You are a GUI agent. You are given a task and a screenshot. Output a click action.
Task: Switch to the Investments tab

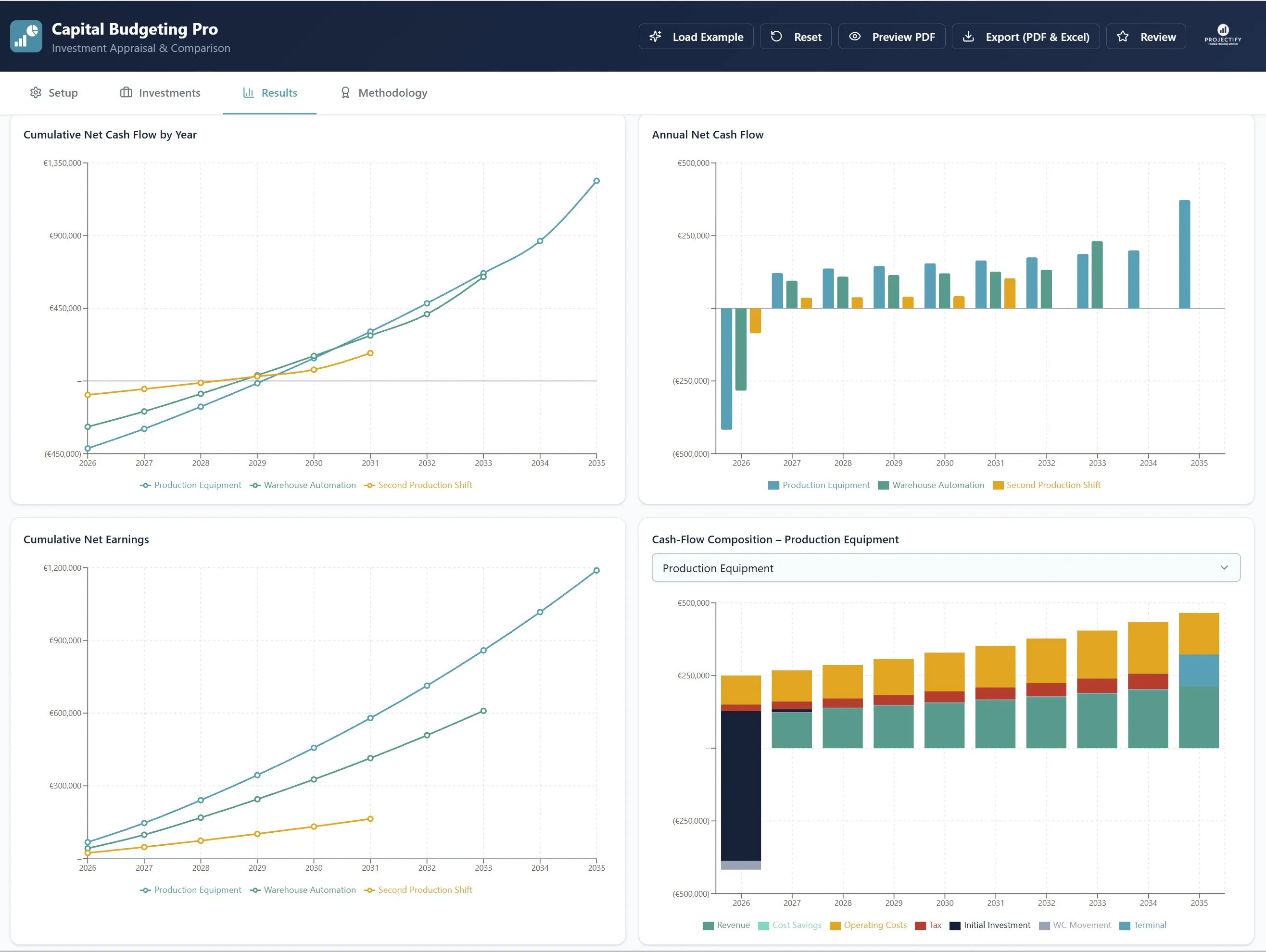click(x=160, y=93)
